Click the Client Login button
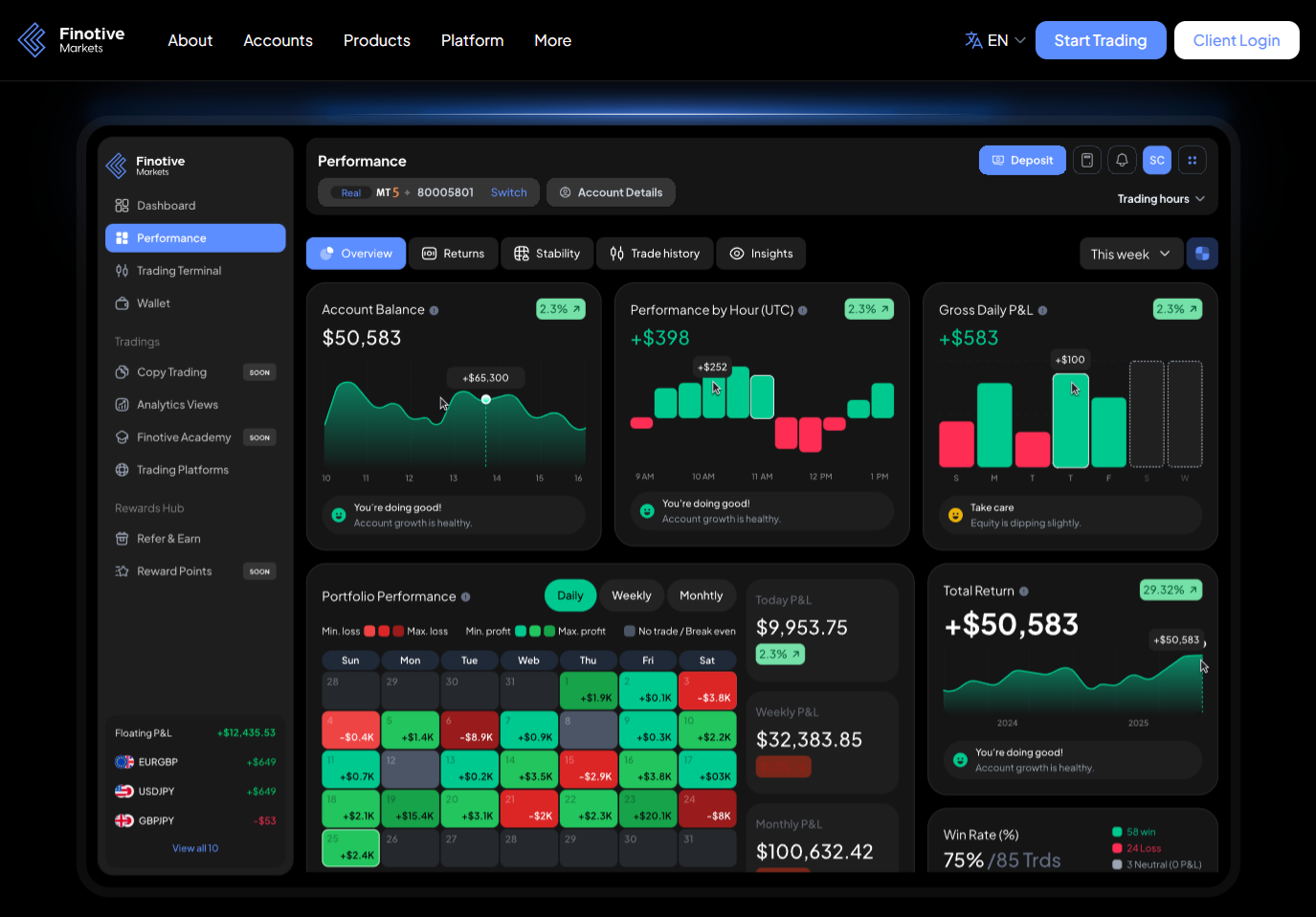Viewport: 1316px width, 917px height. click(1237, 40)
